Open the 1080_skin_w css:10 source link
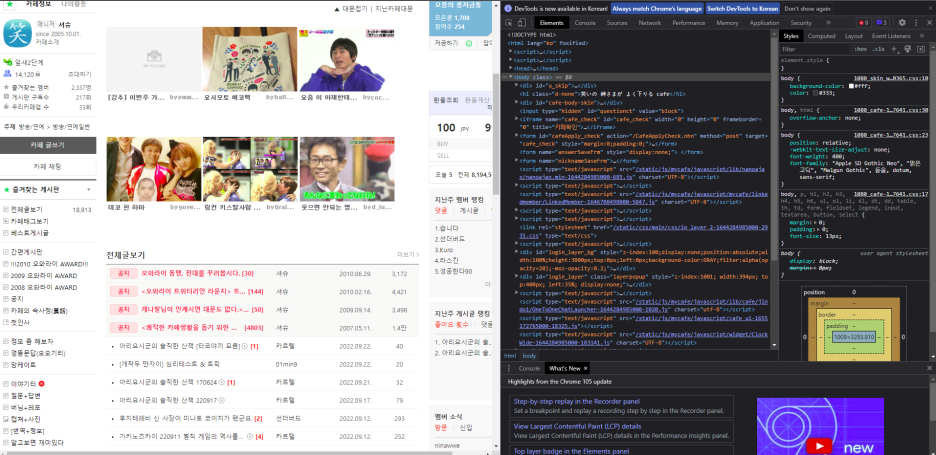936x455 pixels. click(x=891, y=78)
